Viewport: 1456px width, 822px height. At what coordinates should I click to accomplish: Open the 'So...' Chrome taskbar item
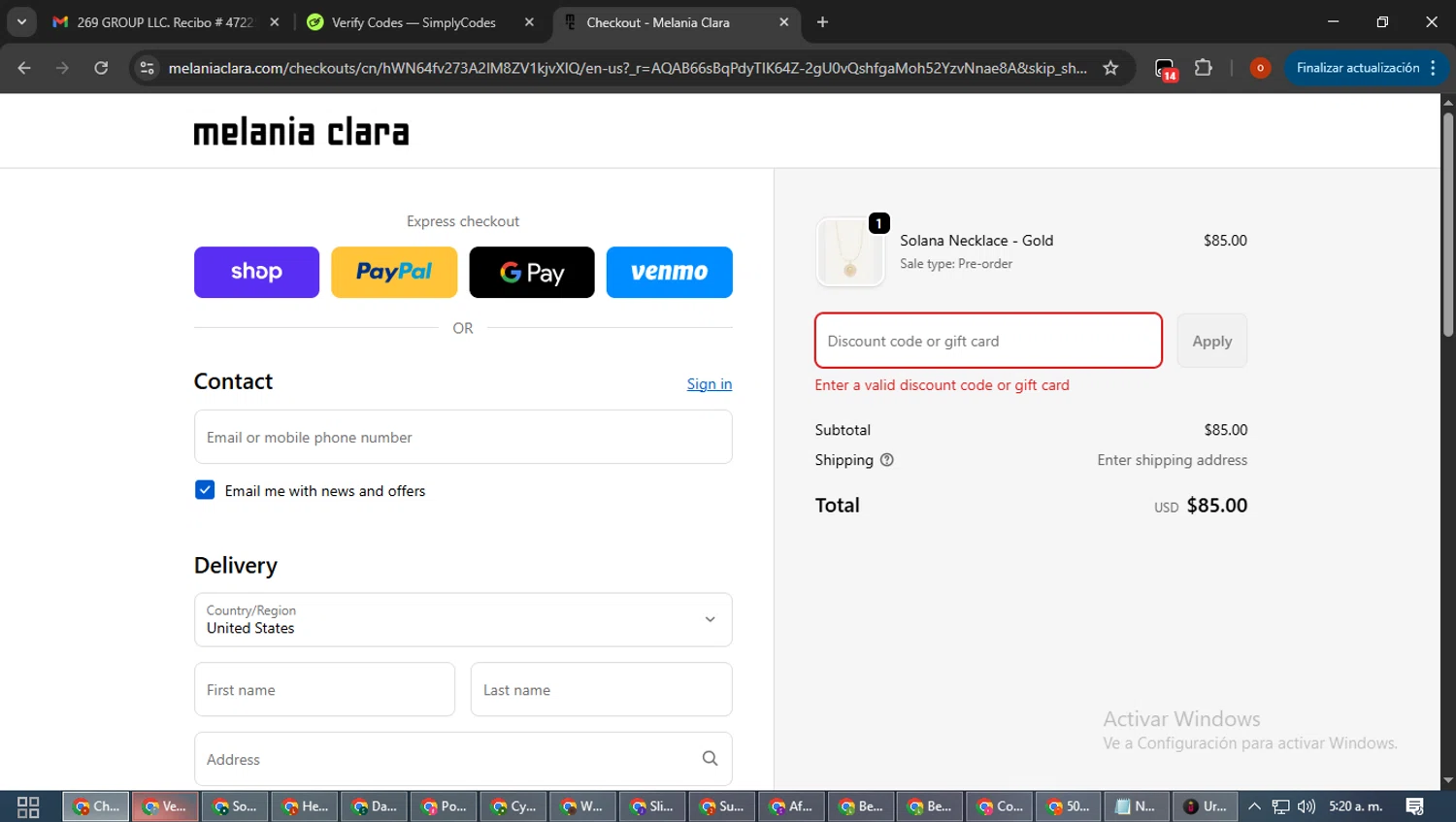click(235, 806)
